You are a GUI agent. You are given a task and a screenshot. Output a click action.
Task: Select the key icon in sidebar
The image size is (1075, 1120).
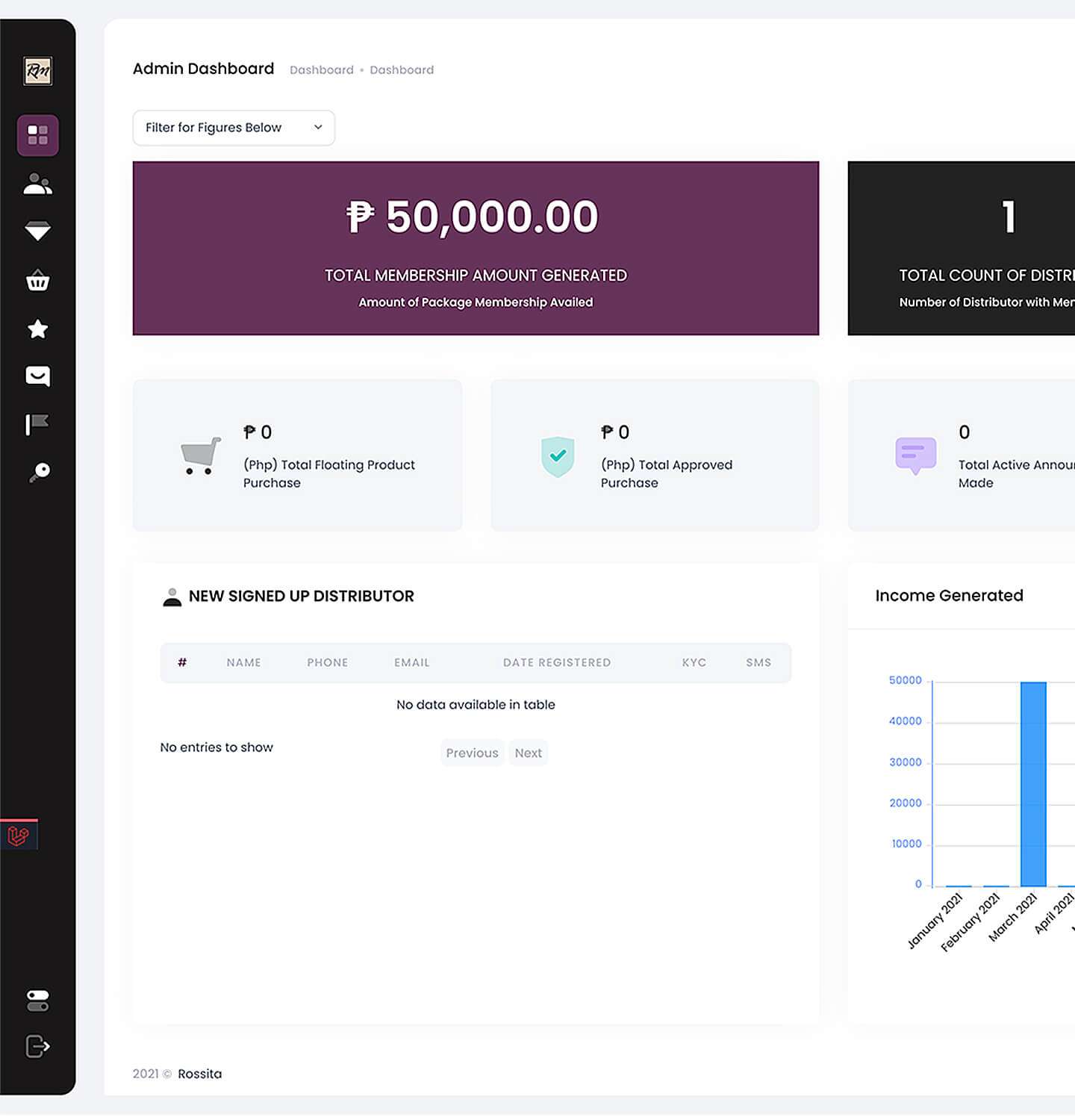[x=37, y=471]
